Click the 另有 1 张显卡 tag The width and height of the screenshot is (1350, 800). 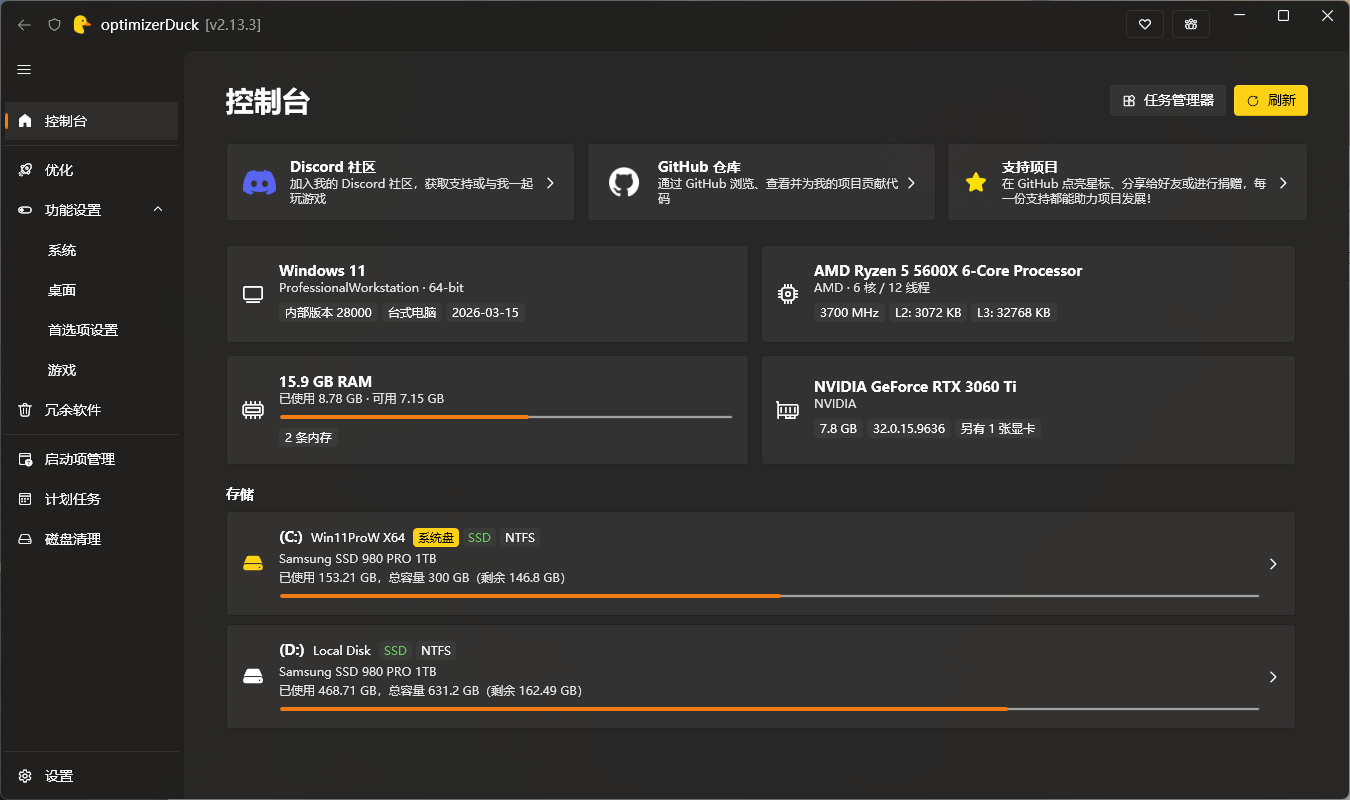[x=998, y=429]
